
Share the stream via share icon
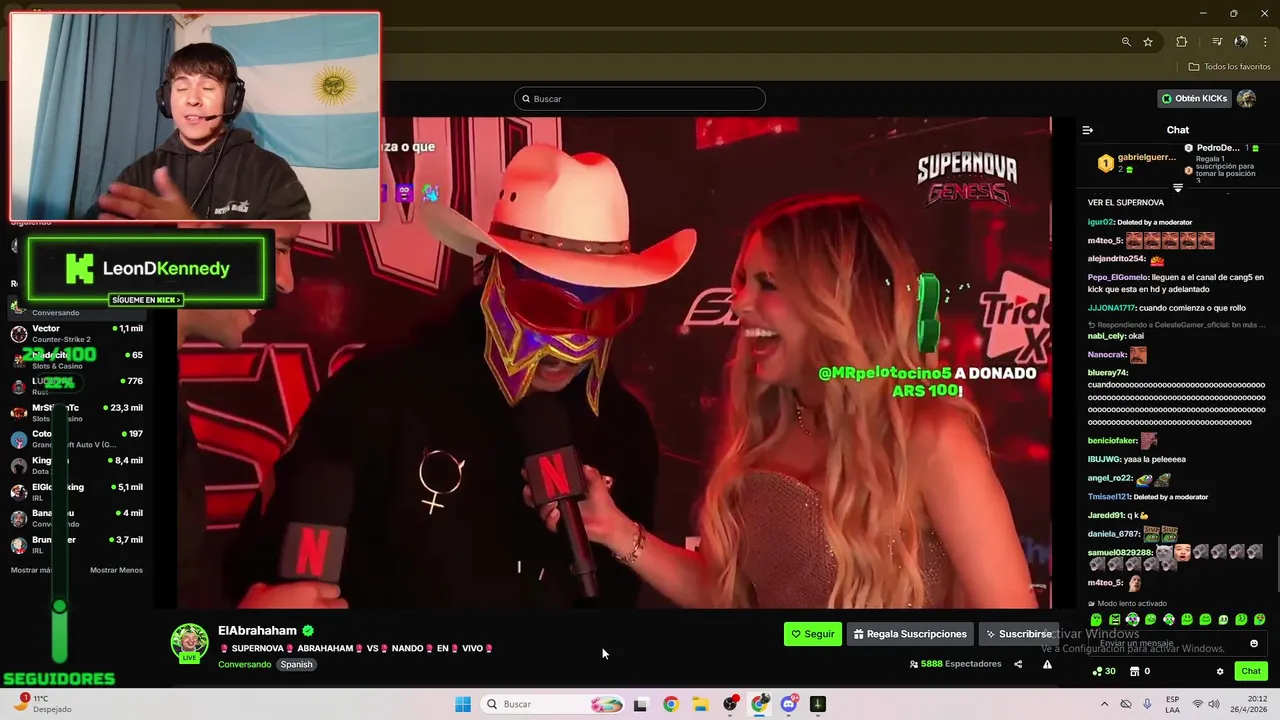click(1018, 664)
